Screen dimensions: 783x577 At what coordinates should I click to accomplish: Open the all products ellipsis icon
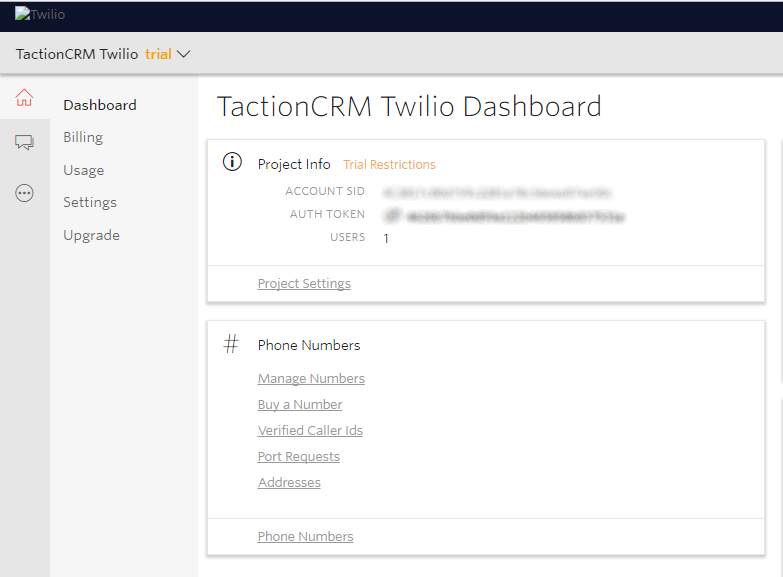[24, 193]
